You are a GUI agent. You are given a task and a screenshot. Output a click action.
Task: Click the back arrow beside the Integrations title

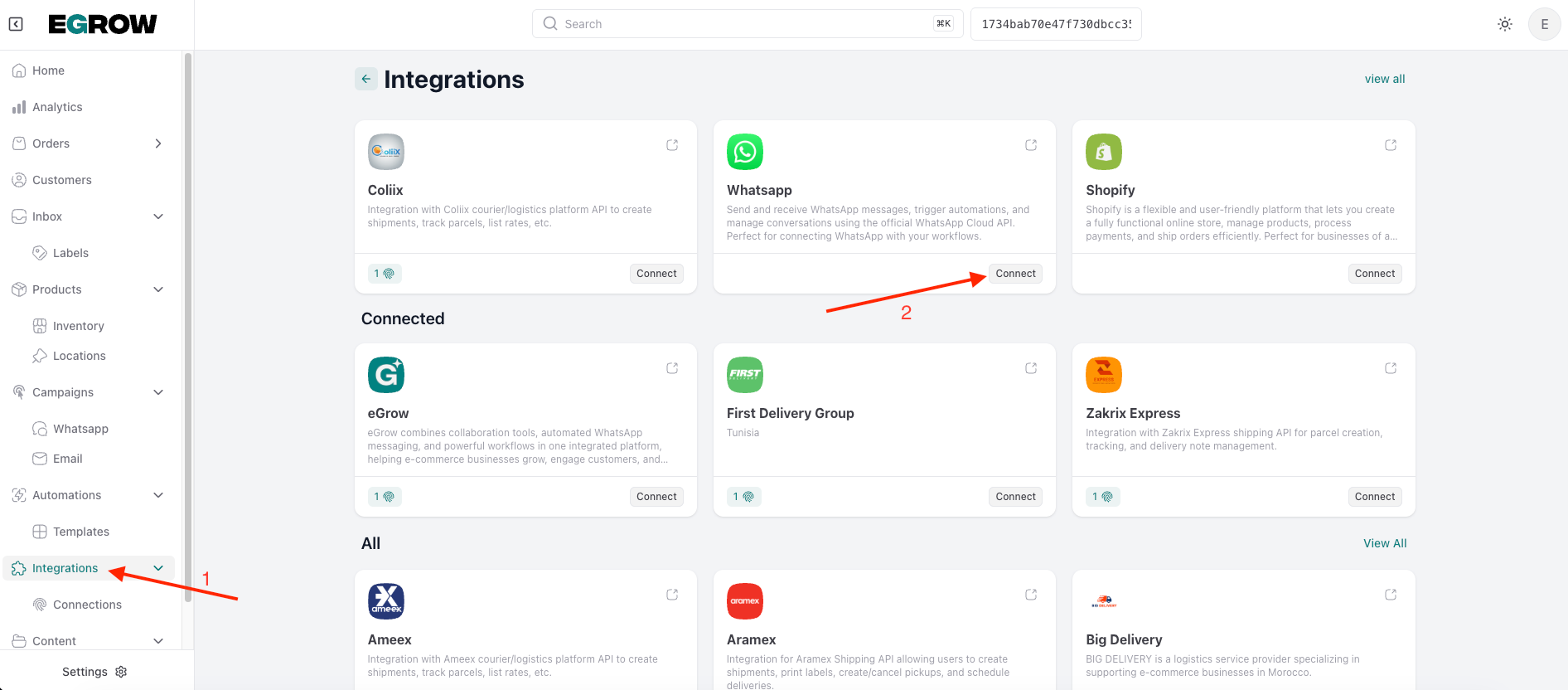[x=365, y=79]
